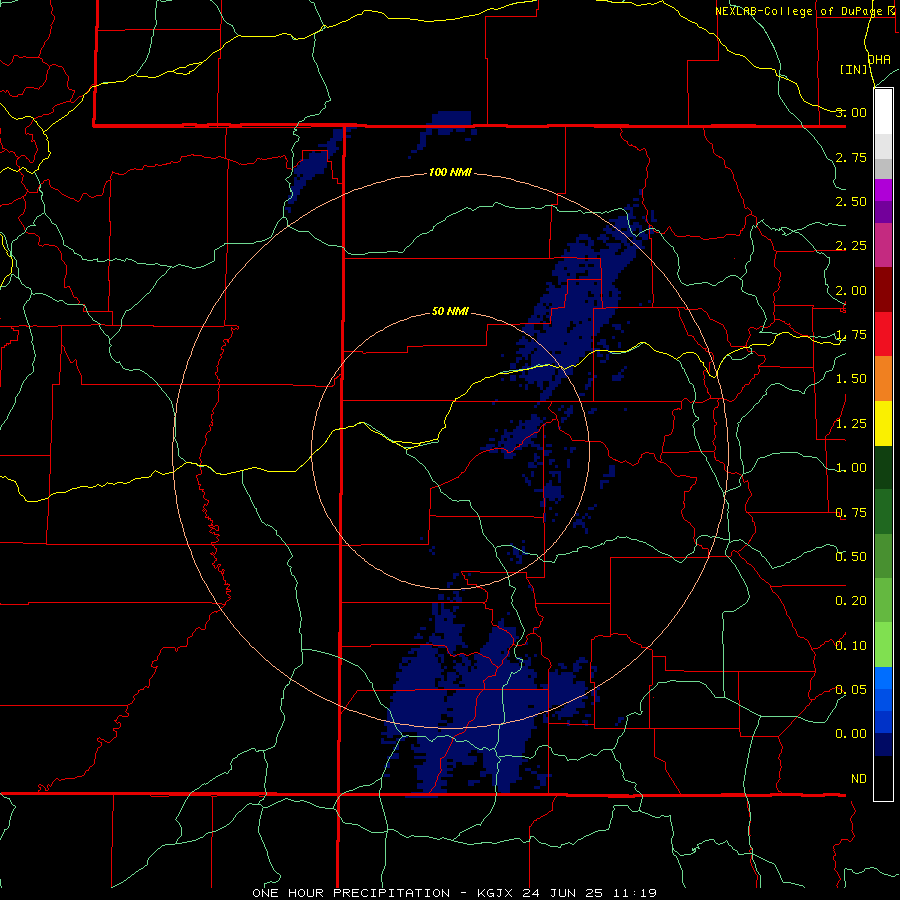Pick the white swatch atop the legend

pyautogui.click(x=883, y=112)
